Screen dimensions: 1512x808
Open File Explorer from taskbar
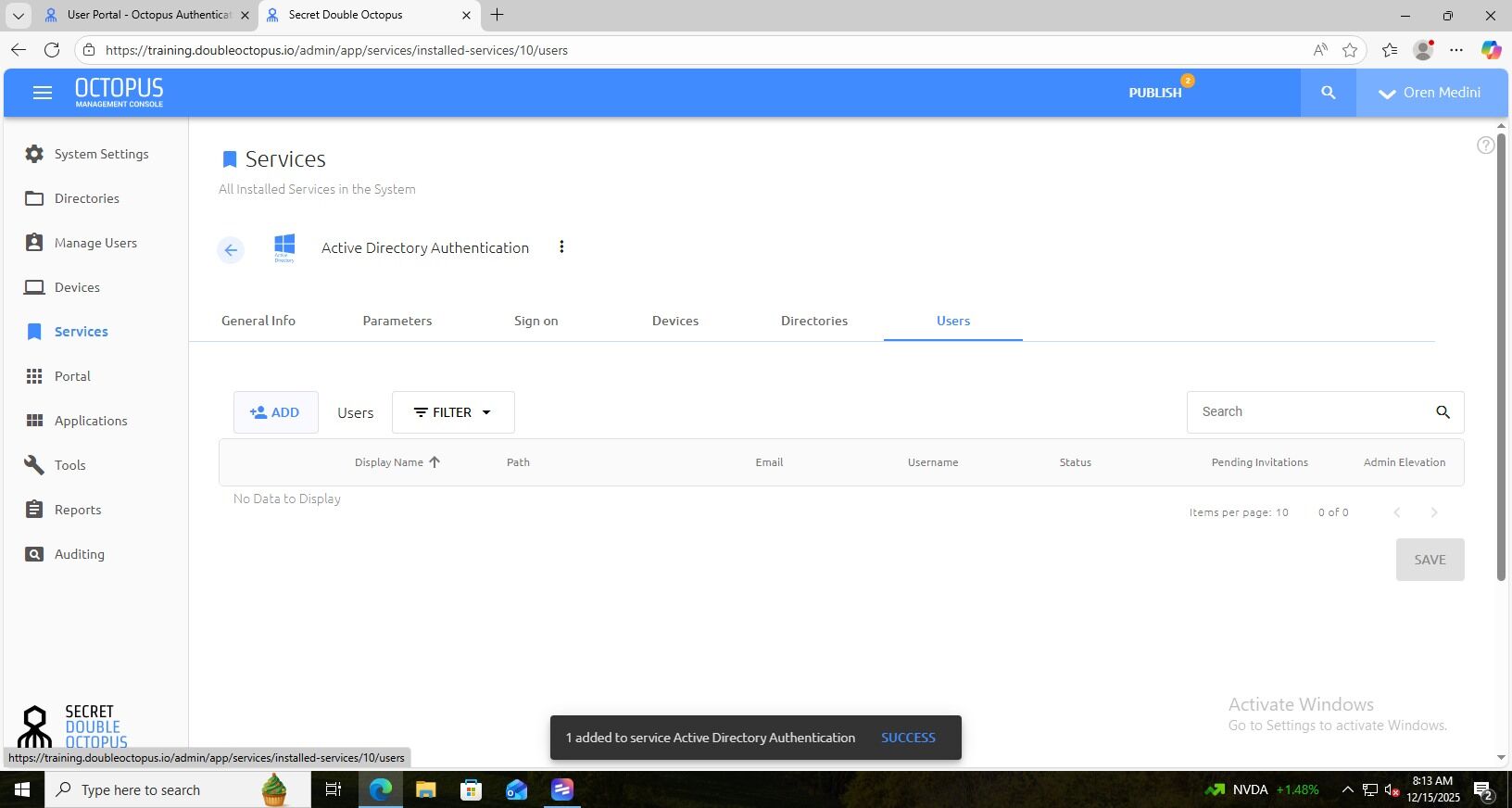pyautogui.click(x=425, y=789)
